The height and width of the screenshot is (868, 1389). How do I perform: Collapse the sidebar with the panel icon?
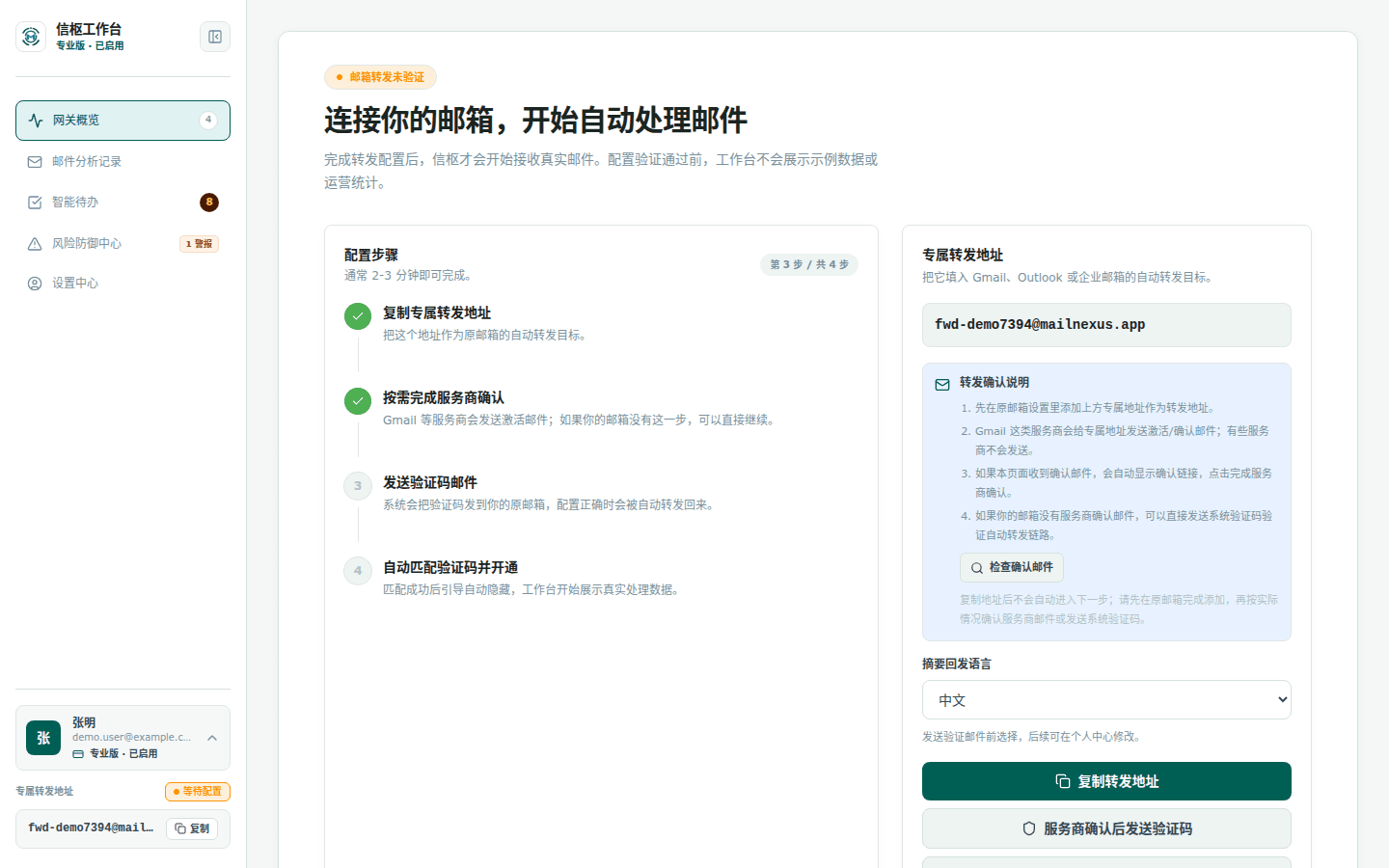pyautogui.click(x=215, y=37)
